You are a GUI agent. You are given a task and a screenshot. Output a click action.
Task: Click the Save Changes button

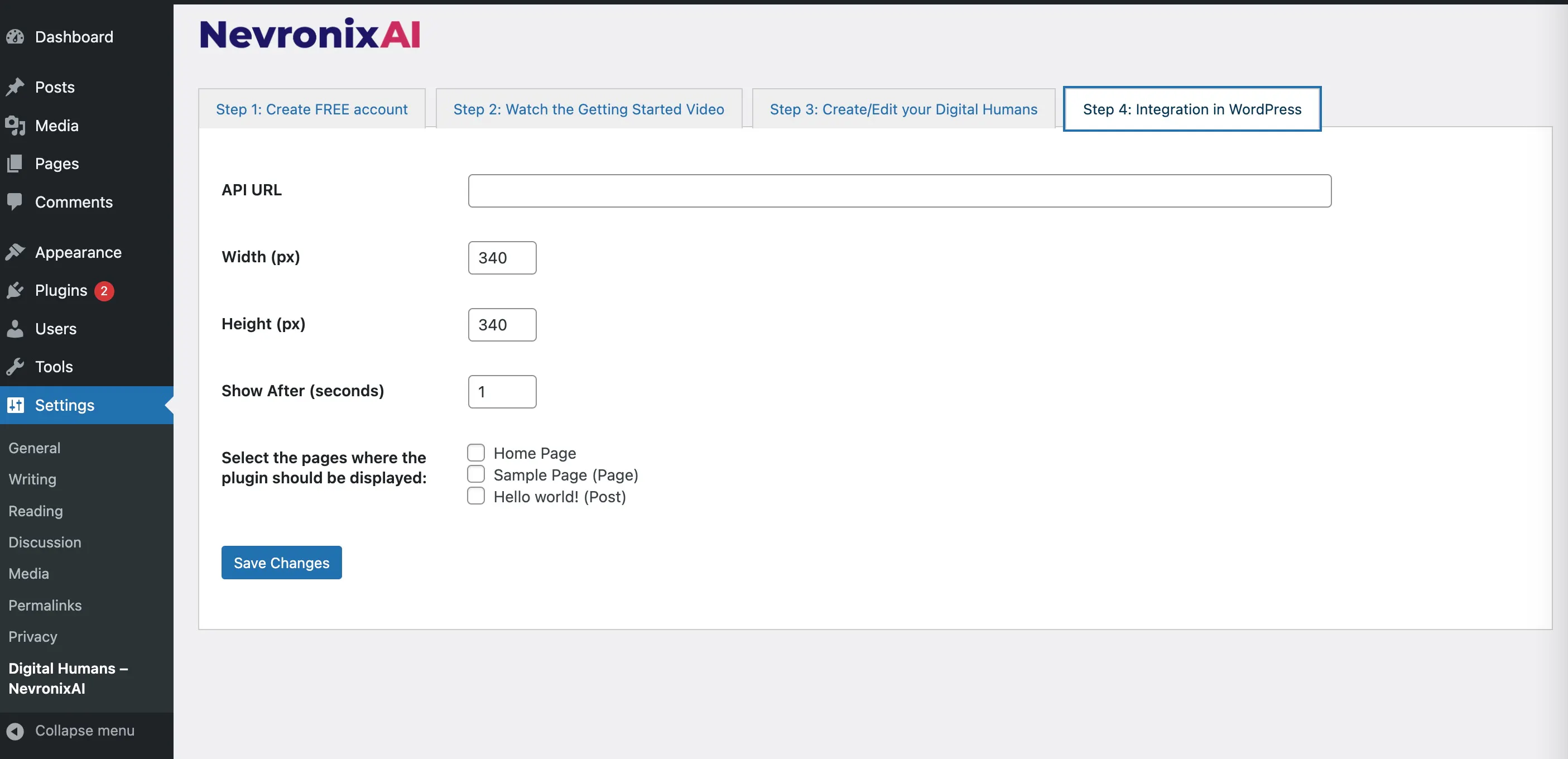[x=281, y=563]
